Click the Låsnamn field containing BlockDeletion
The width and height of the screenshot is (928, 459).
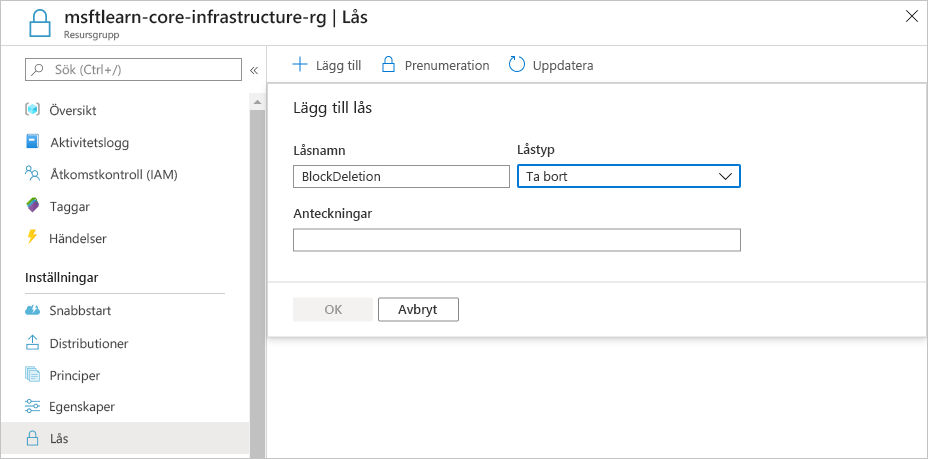tap(401, 176)
